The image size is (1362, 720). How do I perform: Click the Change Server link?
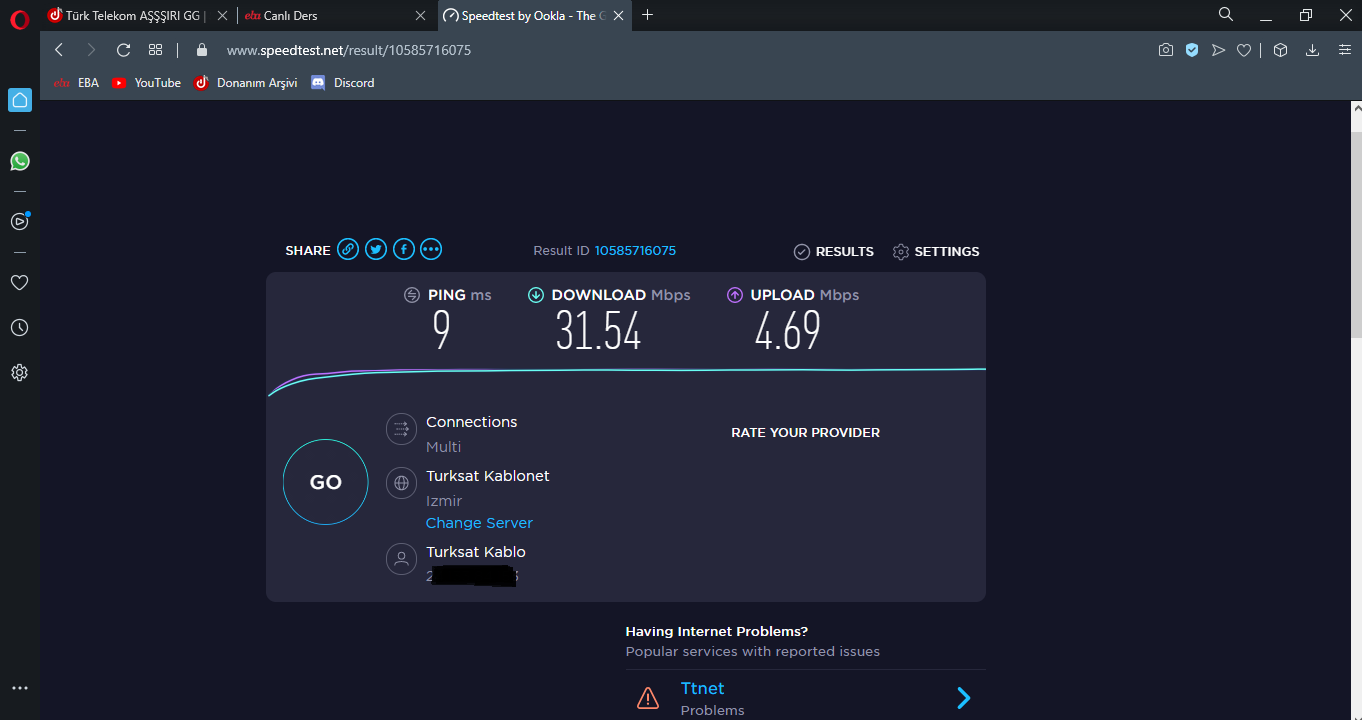coord(479,523)
